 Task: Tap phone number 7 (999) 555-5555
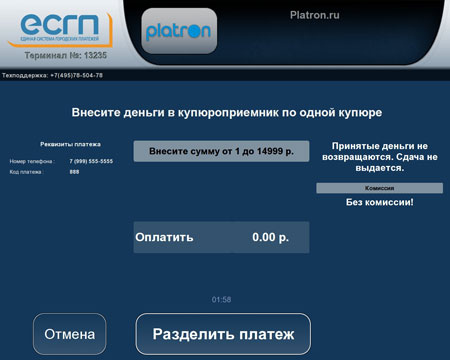tap(91, 161)
